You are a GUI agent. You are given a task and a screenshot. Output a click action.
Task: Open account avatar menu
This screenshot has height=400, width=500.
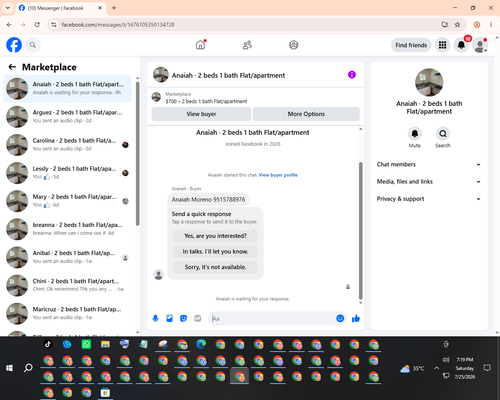(x=480, y=45)
